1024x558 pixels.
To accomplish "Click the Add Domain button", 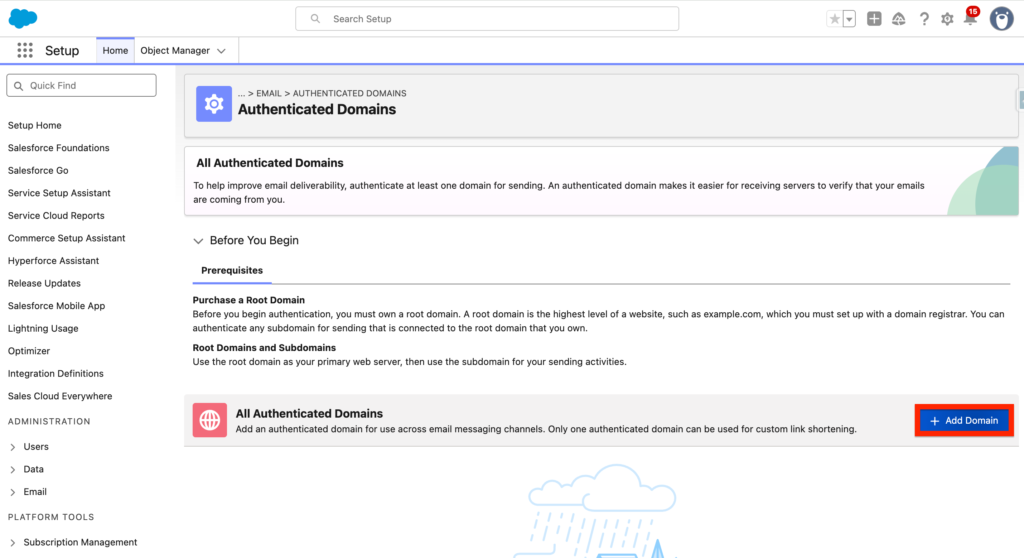I will (964, 421).
